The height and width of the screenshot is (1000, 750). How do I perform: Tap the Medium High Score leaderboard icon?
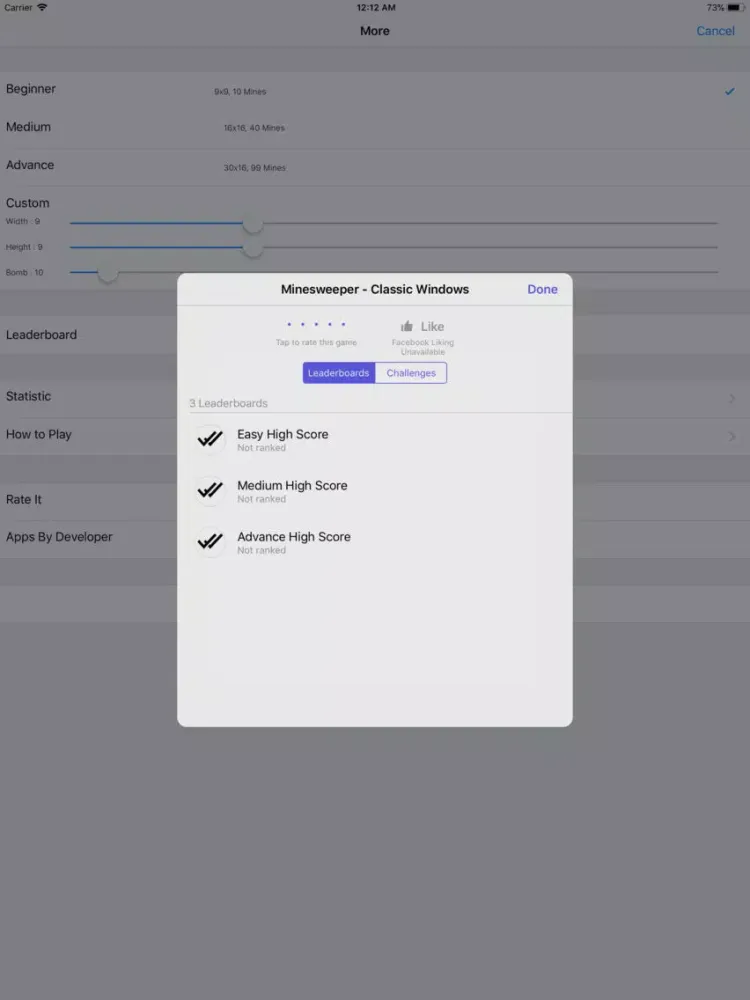pos(209,490)
